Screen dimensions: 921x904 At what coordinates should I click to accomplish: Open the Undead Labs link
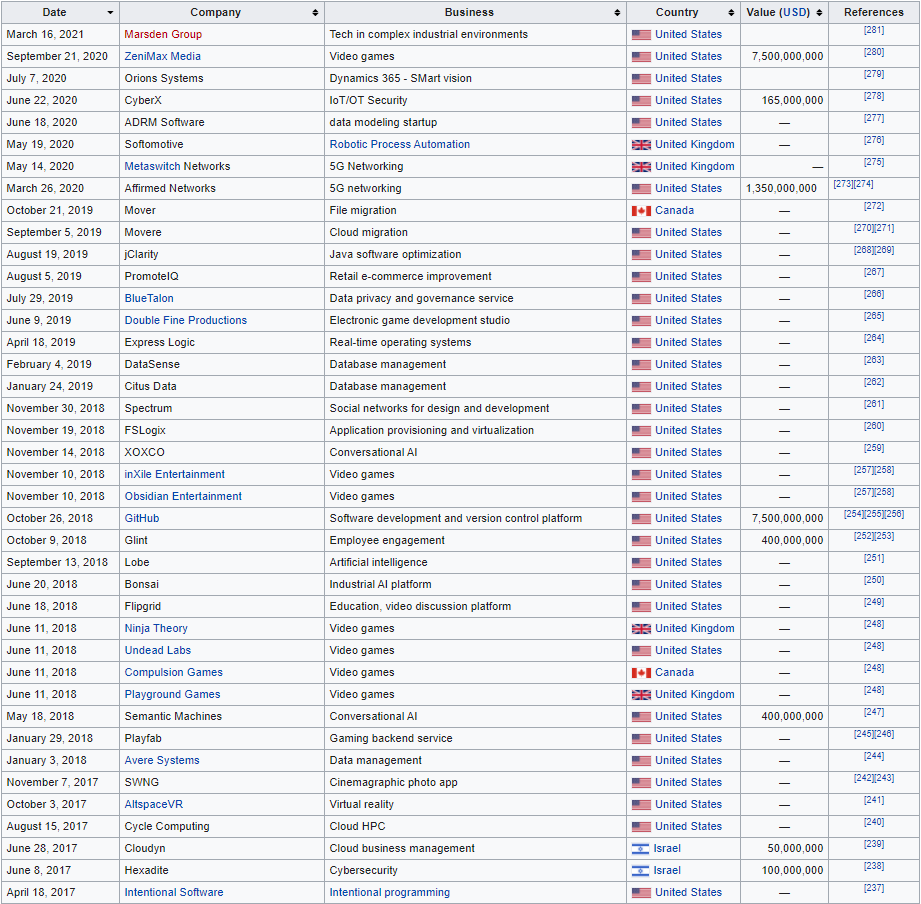pos(157,650)
